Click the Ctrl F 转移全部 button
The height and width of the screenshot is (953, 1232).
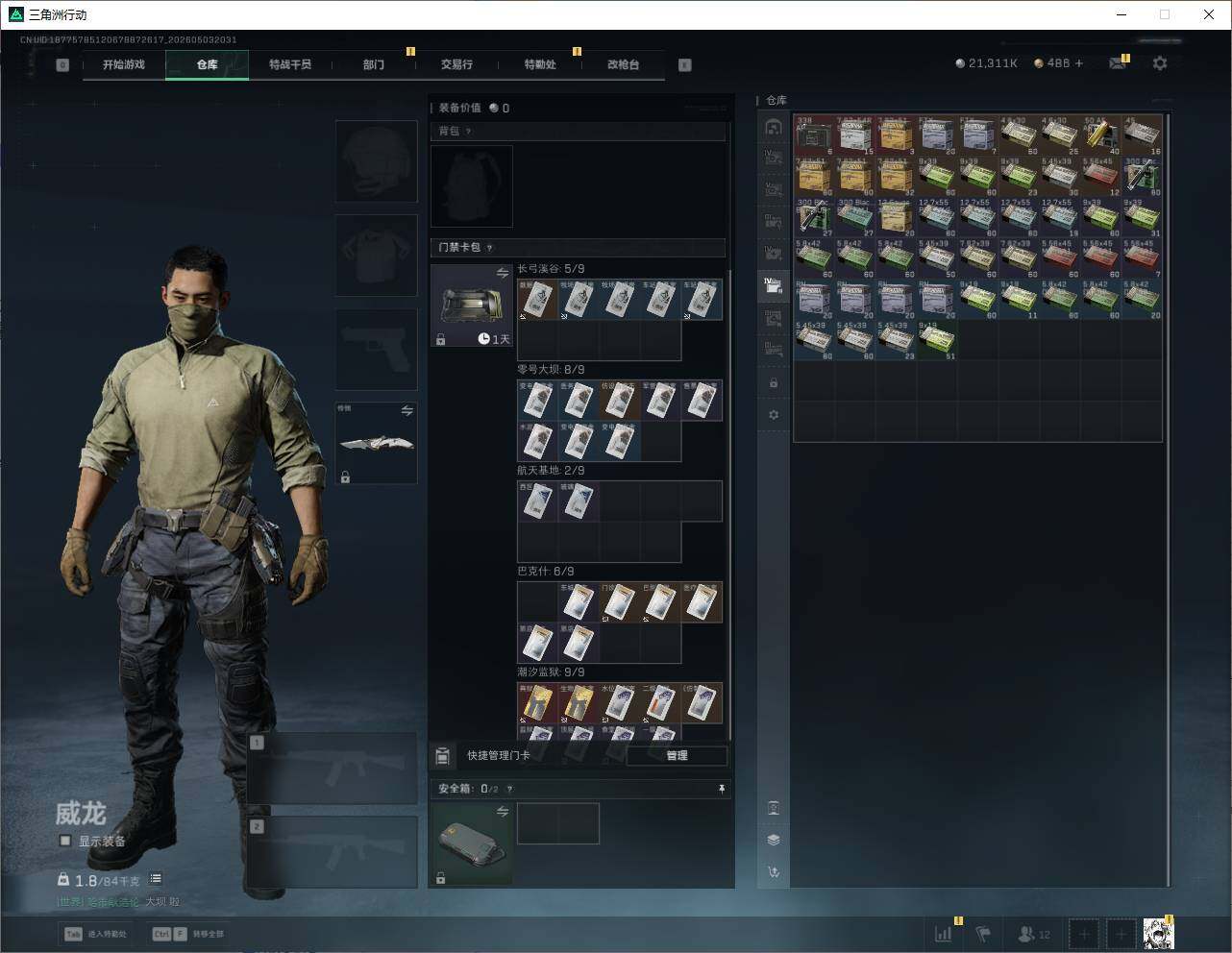(x=188, y=934)
